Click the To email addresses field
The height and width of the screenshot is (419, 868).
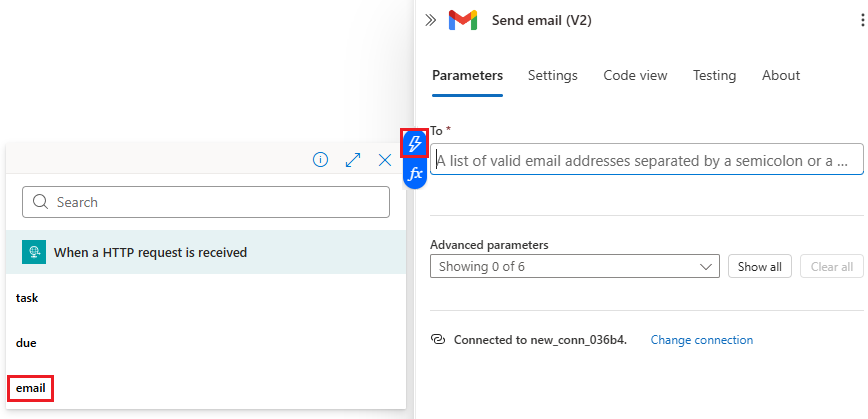click(647, 160)
